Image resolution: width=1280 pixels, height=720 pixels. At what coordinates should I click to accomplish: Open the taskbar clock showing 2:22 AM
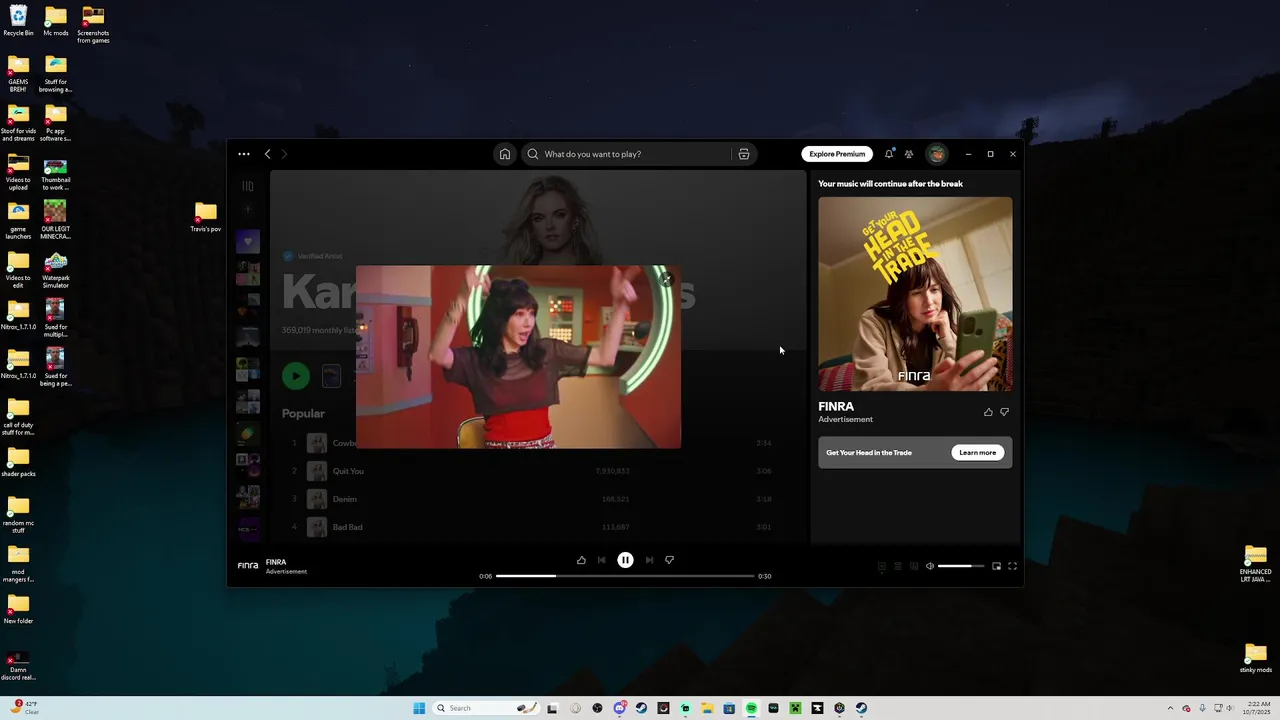1257,708
